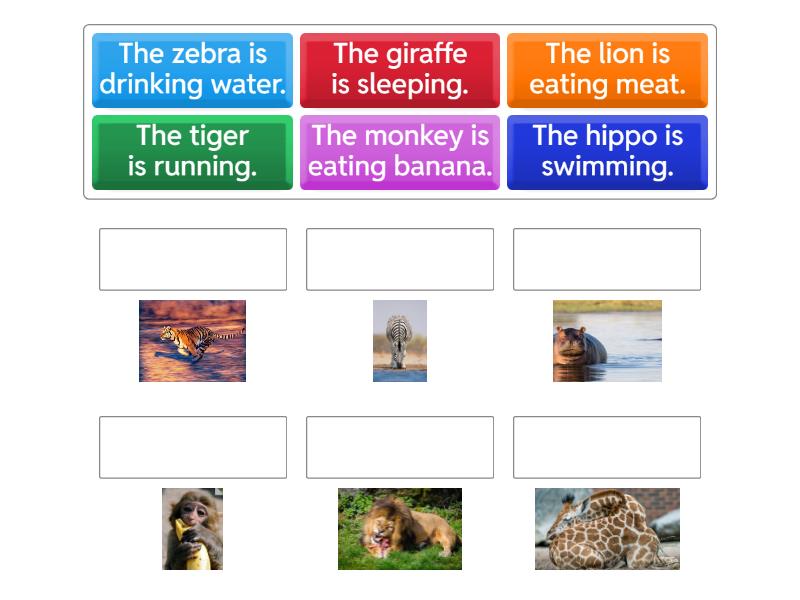Click the hippo in water photo
The width and height of the screenshot is (800, 600).
[x=607, y=341]
